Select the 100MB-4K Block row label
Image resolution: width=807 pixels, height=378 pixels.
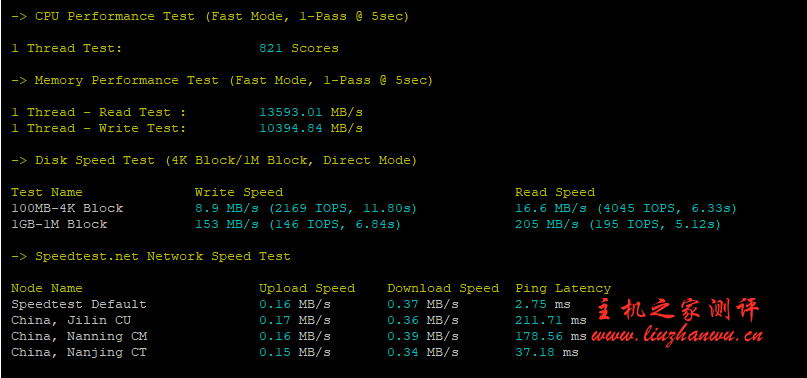coord(67,208)
